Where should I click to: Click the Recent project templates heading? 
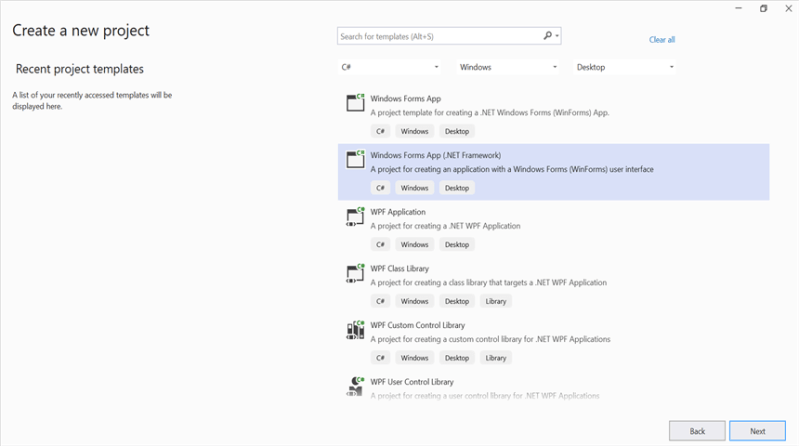[x=79, y=69]
